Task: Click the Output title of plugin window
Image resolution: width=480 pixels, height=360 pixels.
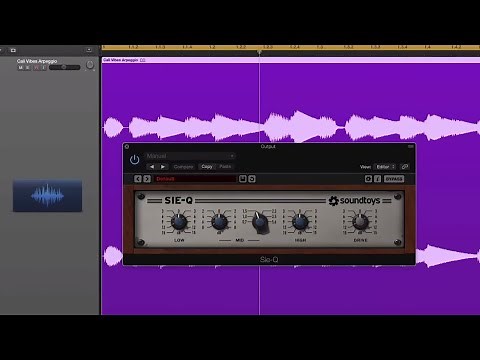Action: point(268,146)
